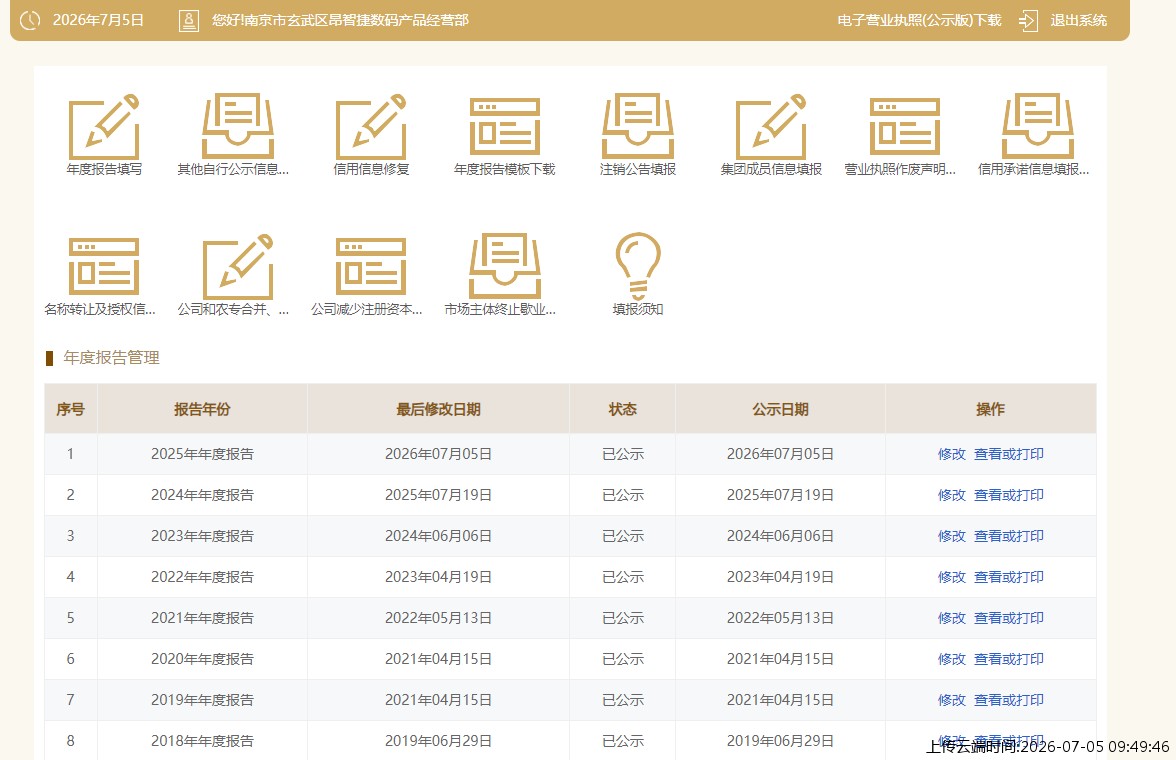
Task: Click the 名称转让及授权信息 icon
Action: (104, 266)
